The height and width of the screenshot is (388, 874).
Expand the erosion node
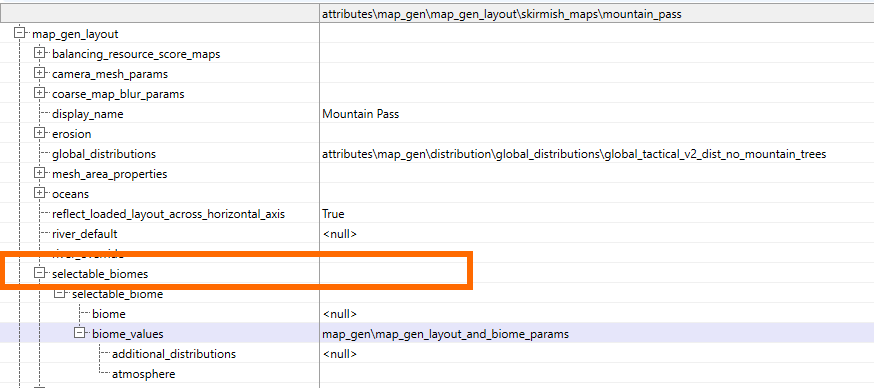click(40, 134)
